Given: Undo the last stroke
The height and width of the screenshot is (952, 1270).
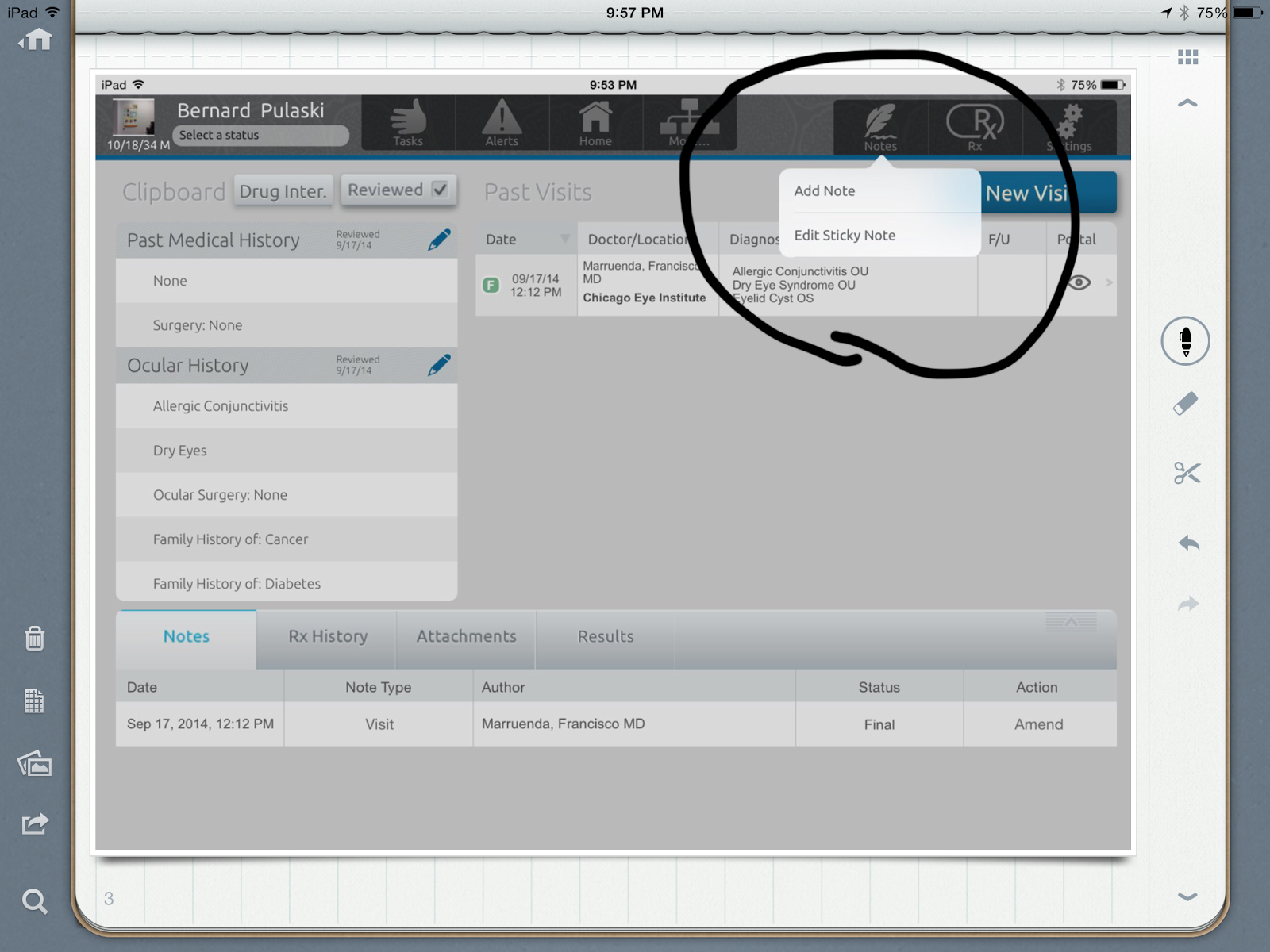Looking at the screenshot, I should coord(1188,543).
